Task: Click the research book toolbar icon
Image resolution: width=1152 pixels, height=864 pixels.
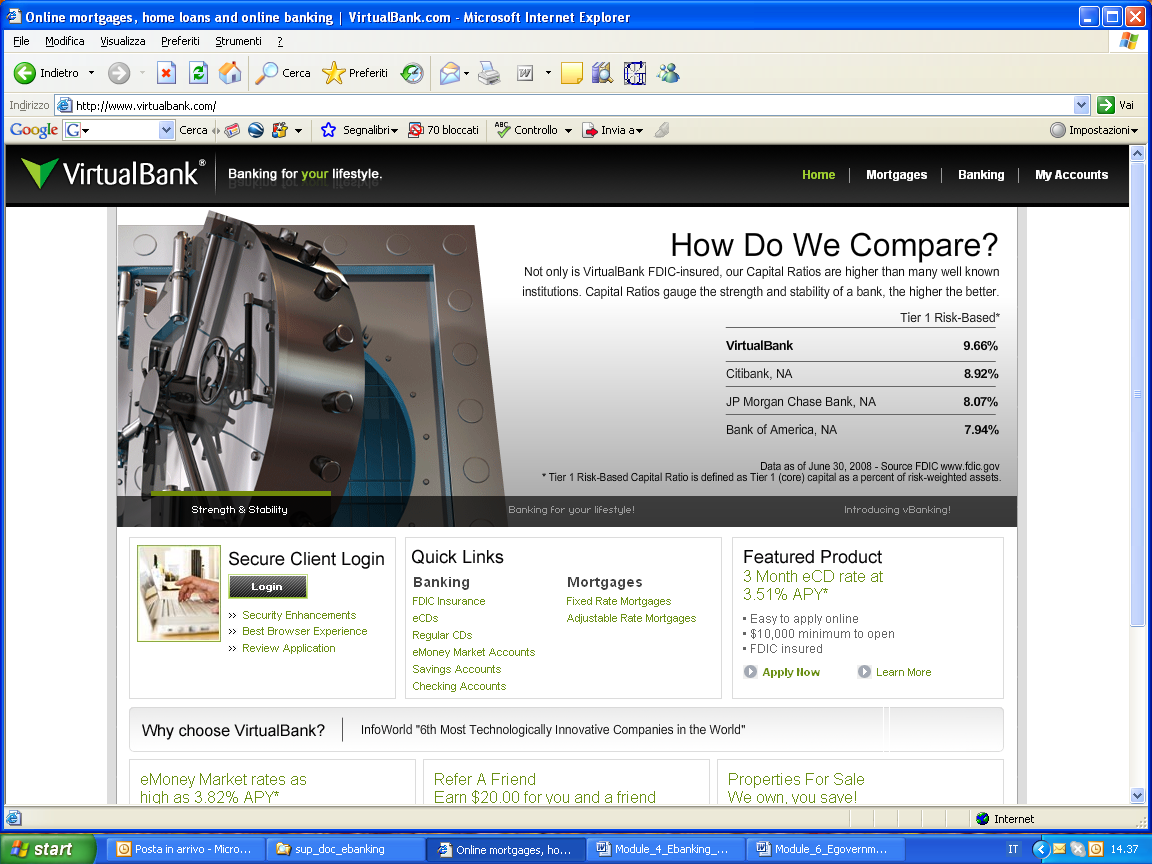Action: [602, 73]
